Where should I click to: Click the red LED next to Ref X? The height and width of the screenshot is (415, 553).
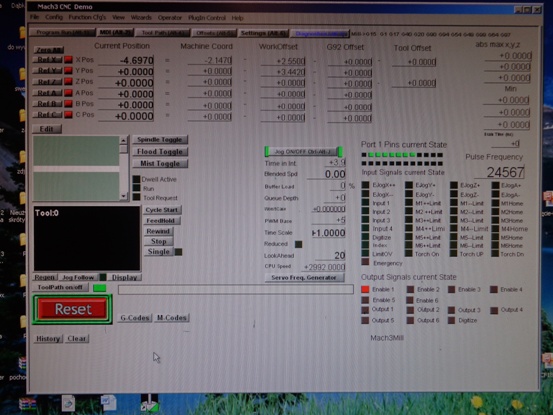coord(68,60)
